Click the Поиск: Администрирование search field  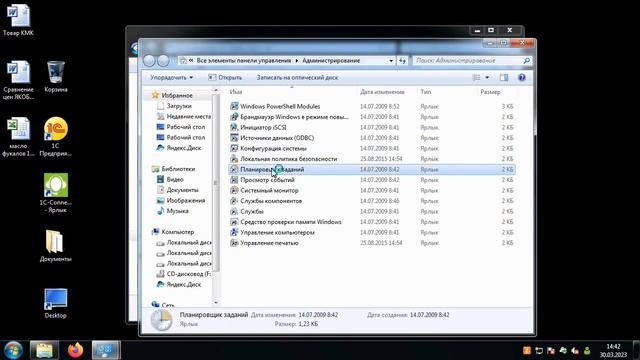coord(468,61)
